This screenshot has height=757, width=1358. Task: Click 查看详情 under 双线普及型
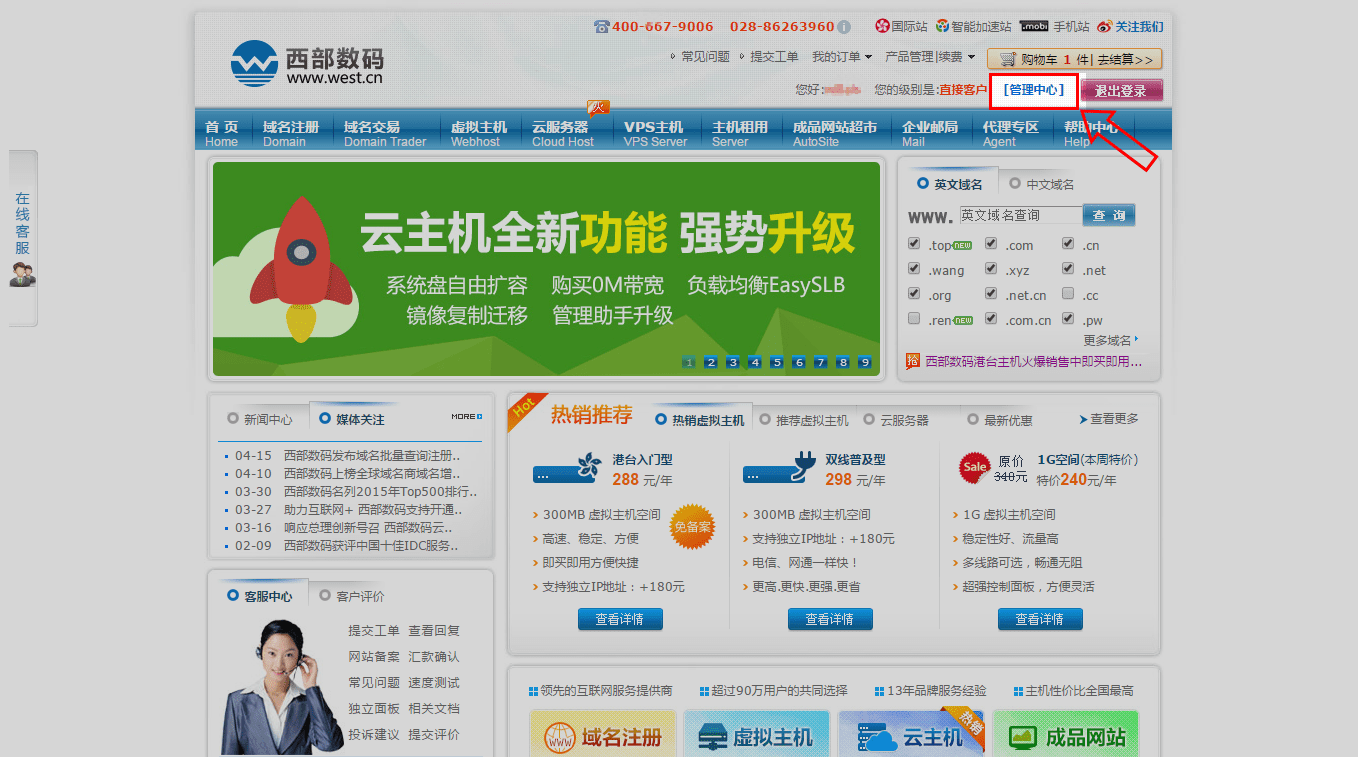point(830,619)
